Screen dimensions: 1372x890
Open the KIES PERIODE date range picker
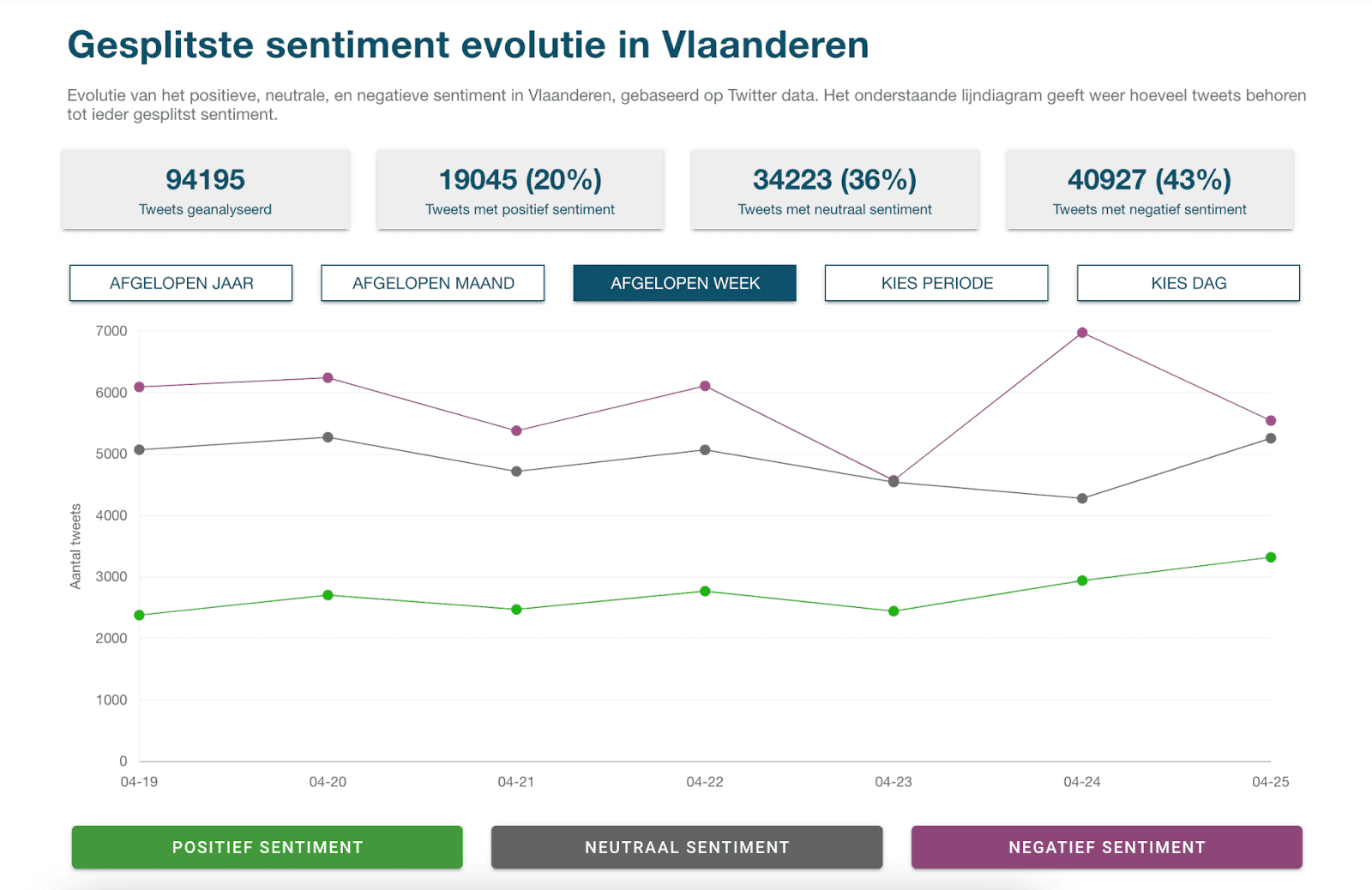(x=936, y=283)
